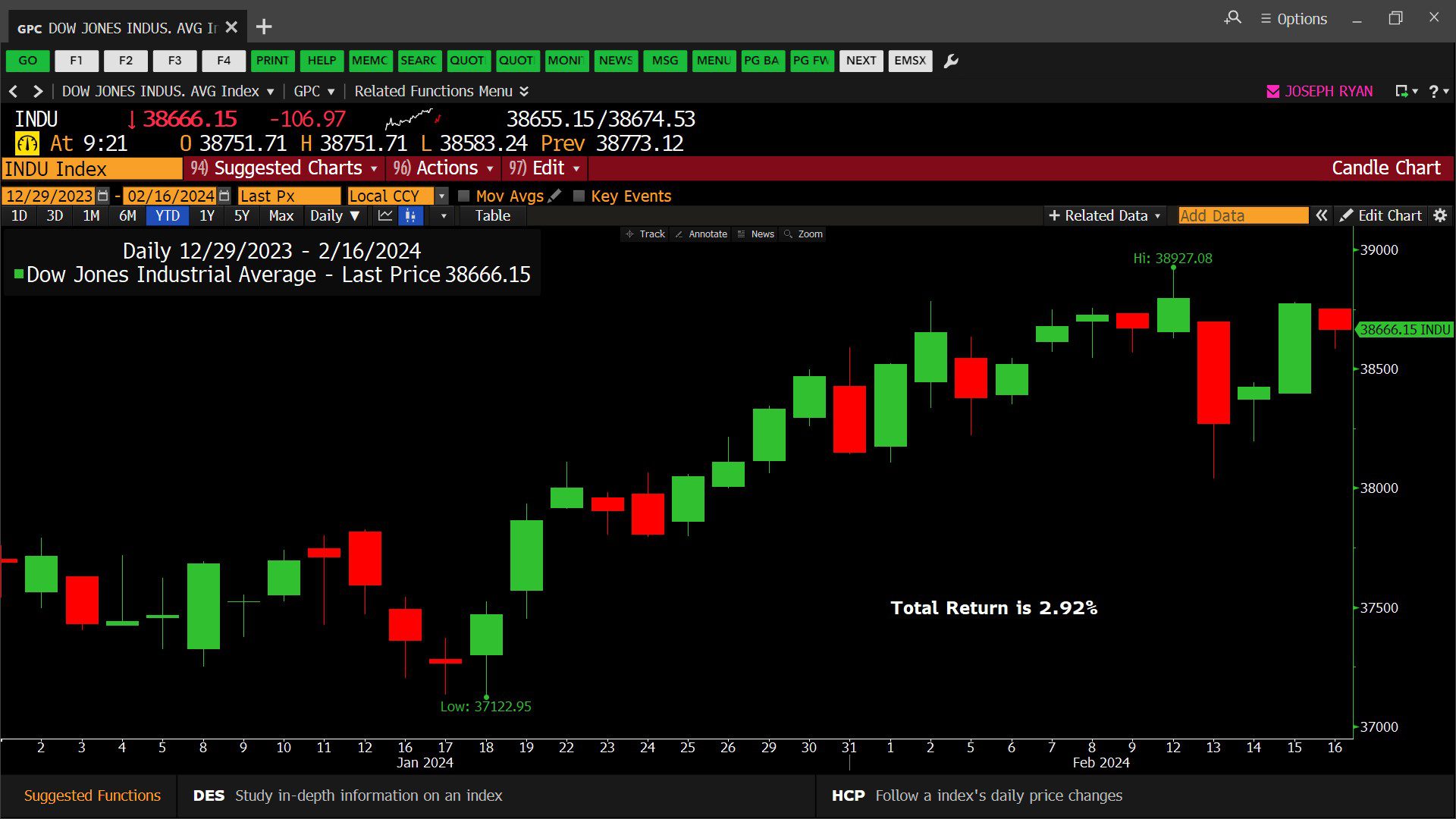Open the GPC function dropdown
This screenshot has height=819, width=1456.
(x=314, y=91)
